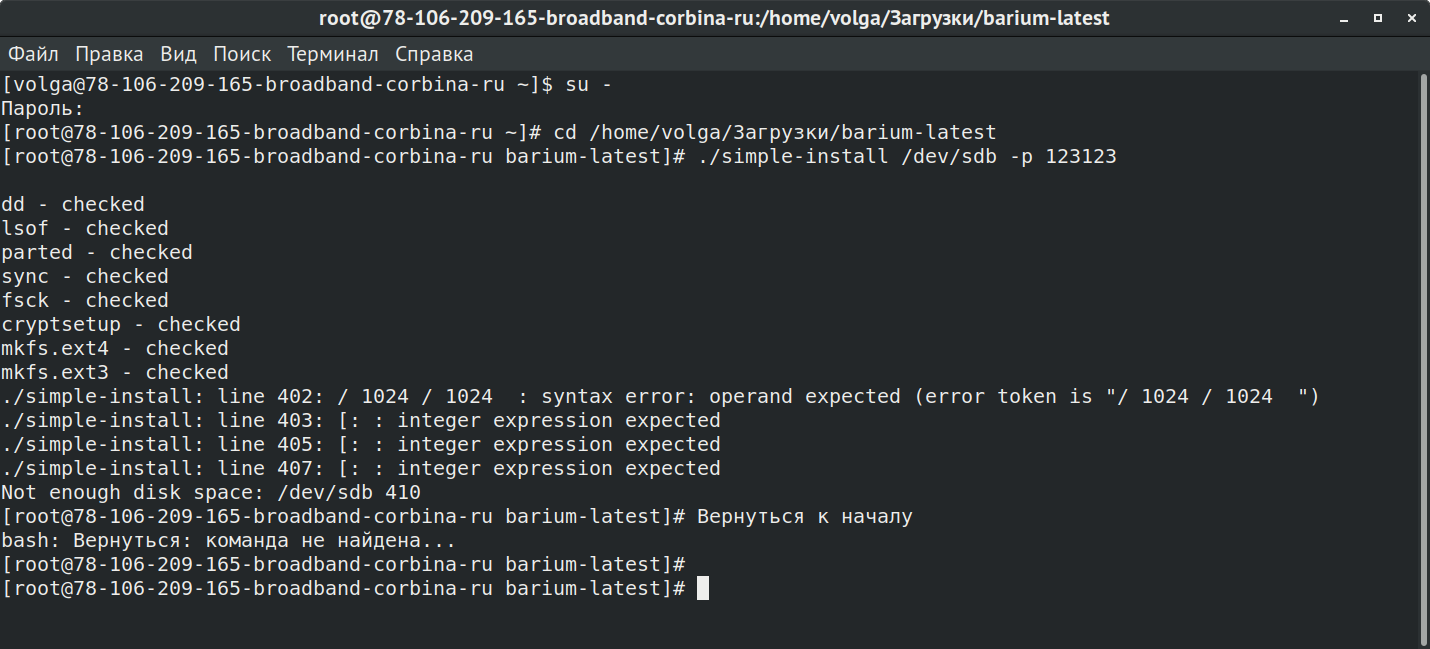Open the Файл menu
This screenshot has width=1430, height=649.
[x=33, y=54]
